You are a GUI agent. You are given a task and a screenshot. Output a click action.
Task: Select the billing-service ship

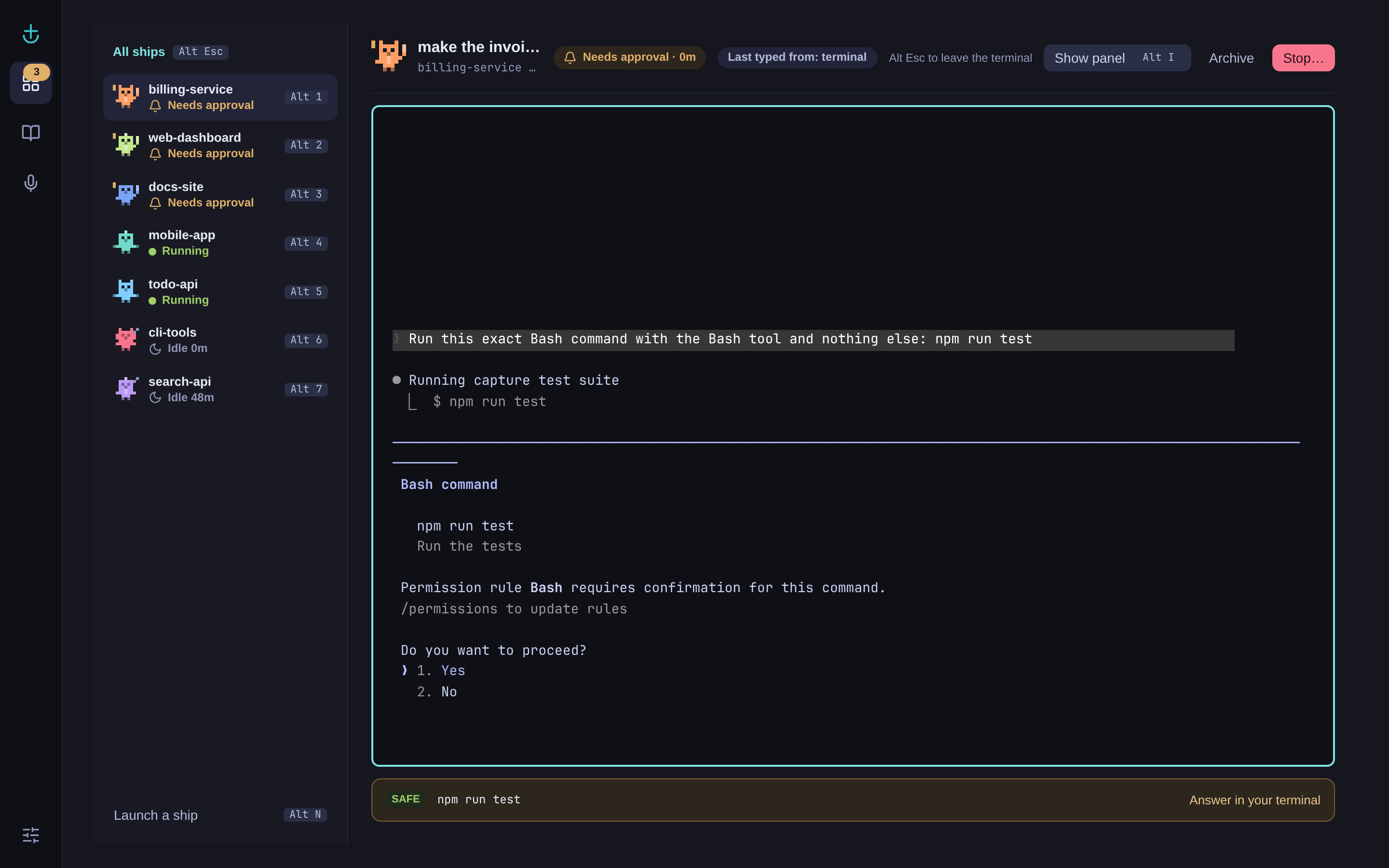[220, 97]
